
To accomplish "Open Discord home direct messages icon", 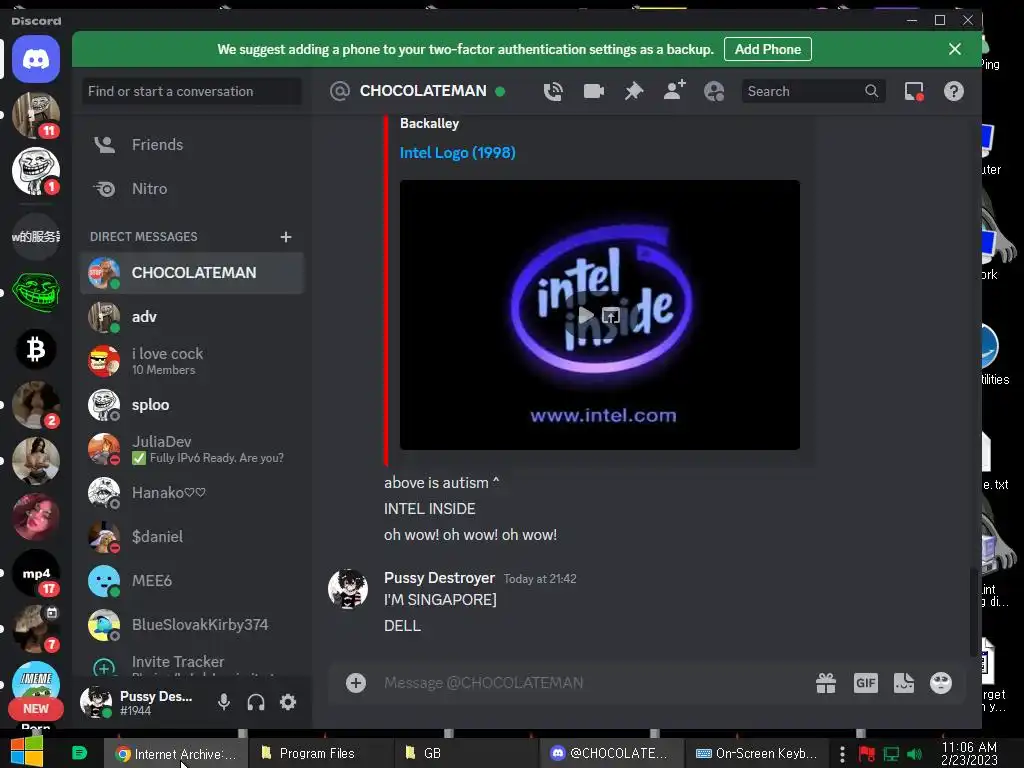I will (x=36, y=59).
